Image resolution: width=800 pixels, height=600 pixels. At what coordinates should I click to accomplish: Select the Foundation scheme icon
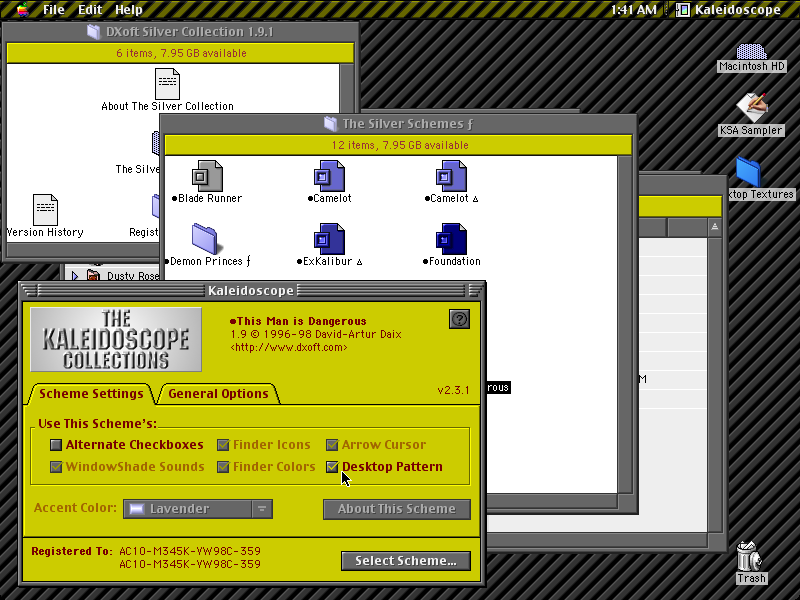tap(451, 239)
